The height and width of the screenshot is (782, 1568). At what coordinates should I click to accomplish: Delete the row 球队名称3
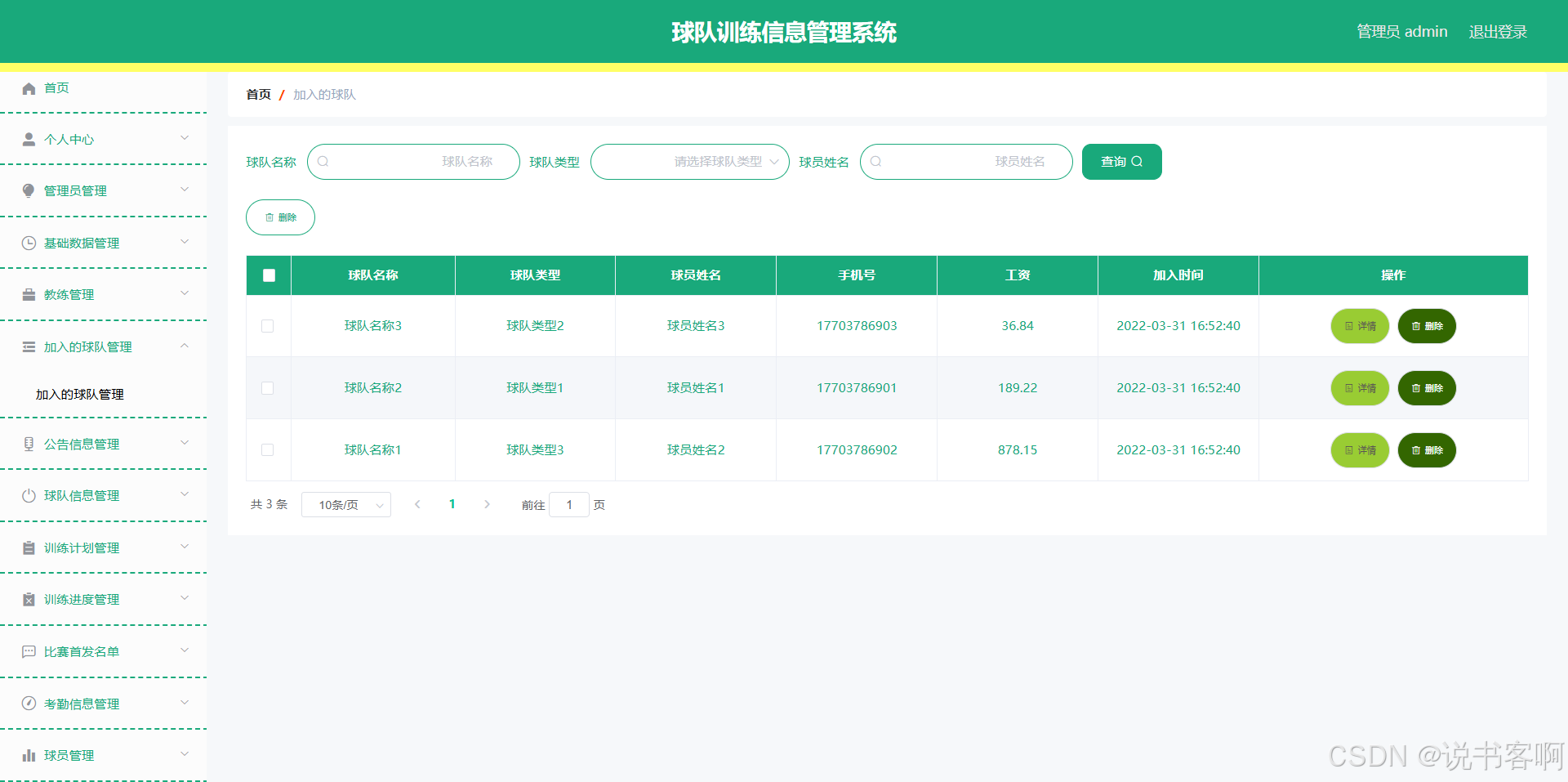point(1427,326)
